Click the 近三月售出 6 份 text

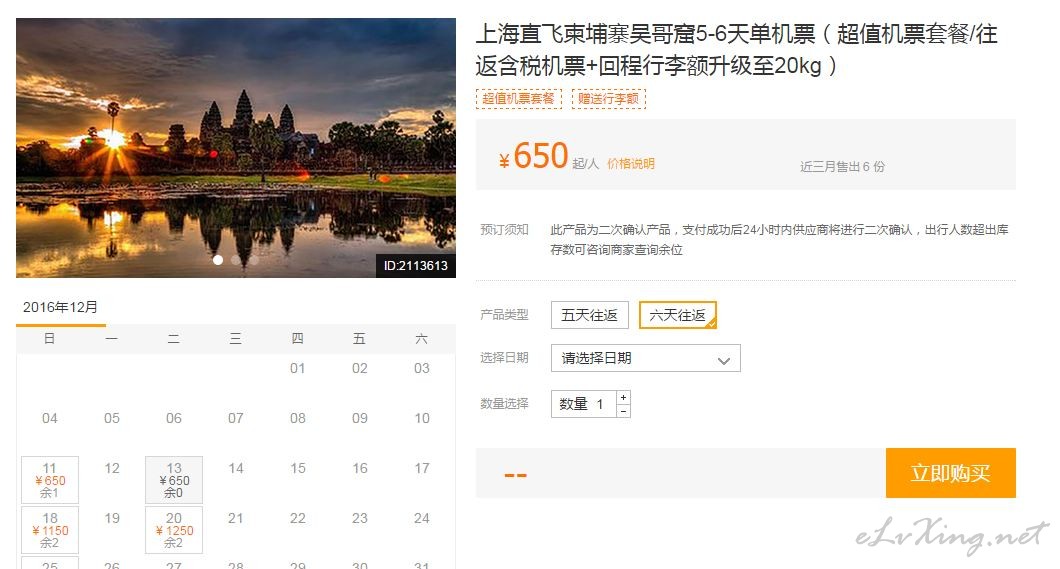coord(842,166)
